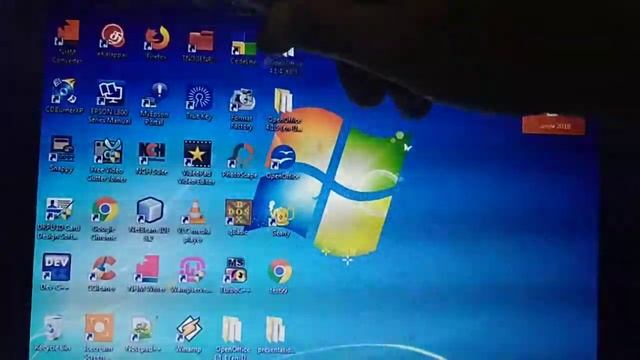
Task: Open the Format Factory shortcut
Action: pos(242,101)
